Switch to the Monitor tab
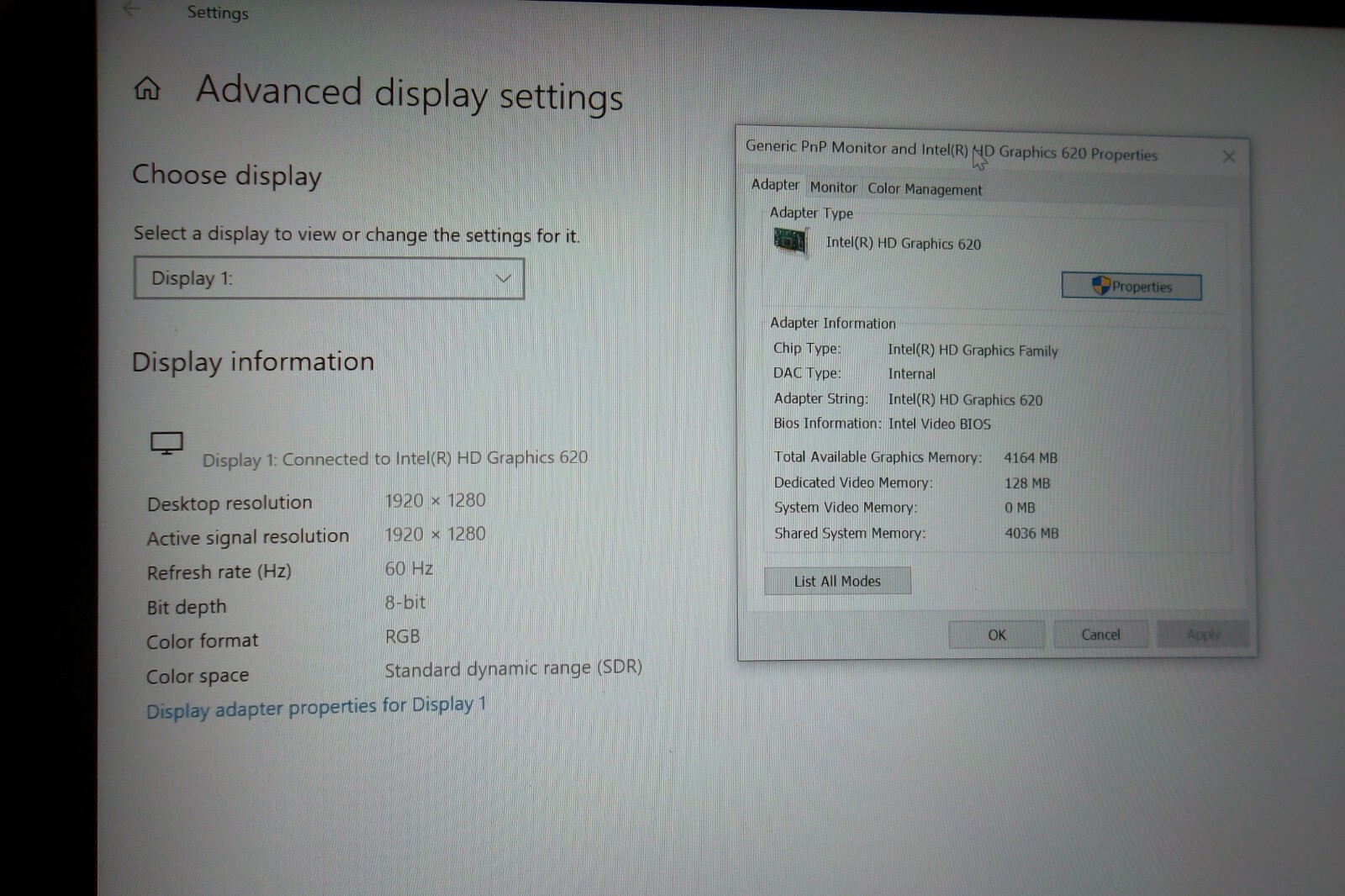 (833, 187)
